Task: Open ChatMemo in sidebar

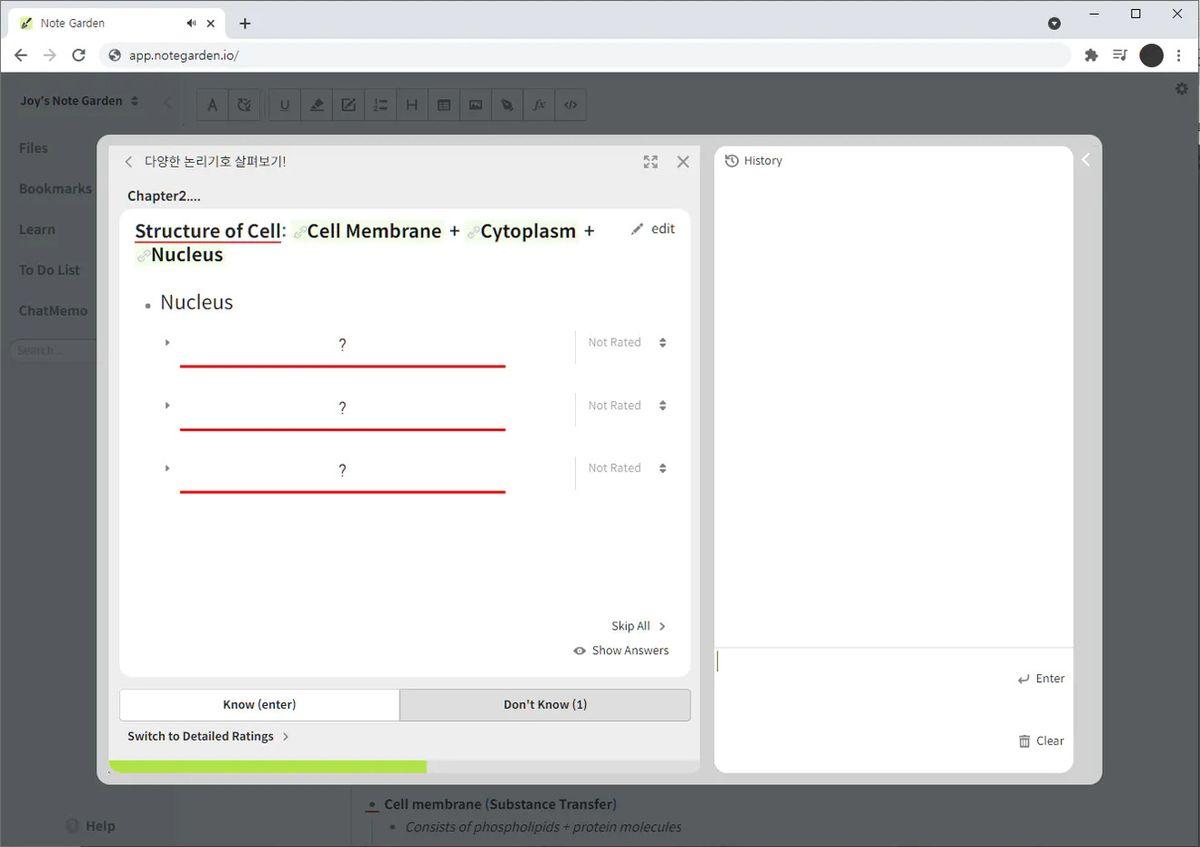Action: click(53, 311)
